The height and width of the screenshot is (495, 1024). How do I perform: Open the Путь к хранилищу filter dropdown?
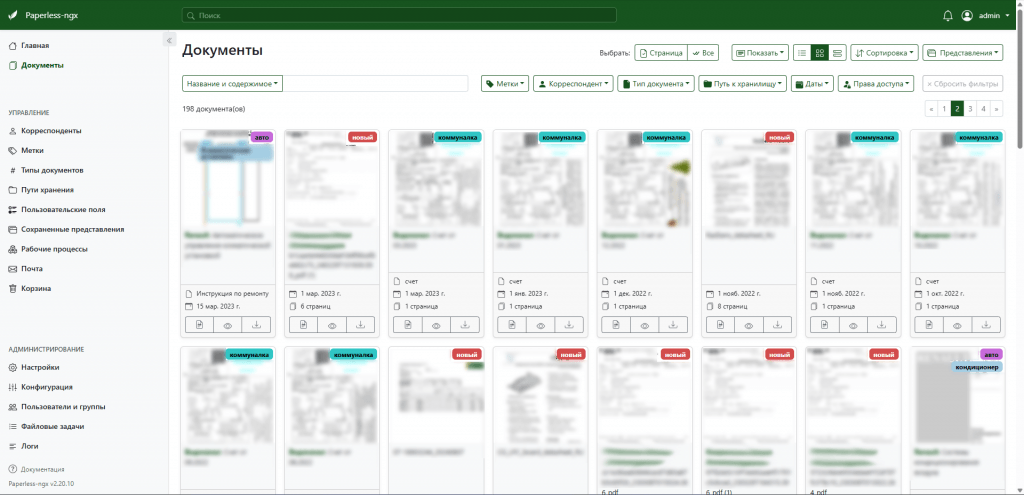click(743, 84)
